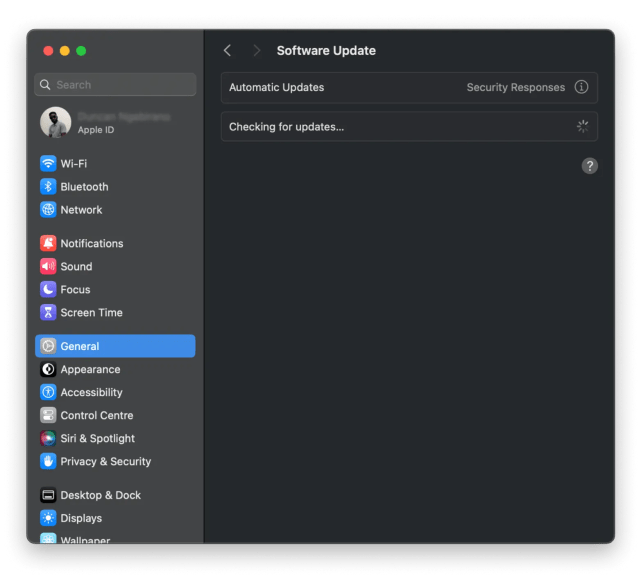Click the search magnifier icon

point(45,85)
